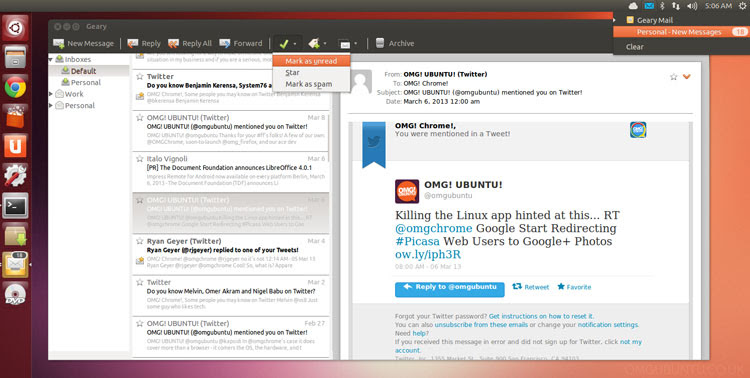This screenshot has width=750, height=378.
Task: Click the OMG Chrome badge icon
Action: click(638, 130)
